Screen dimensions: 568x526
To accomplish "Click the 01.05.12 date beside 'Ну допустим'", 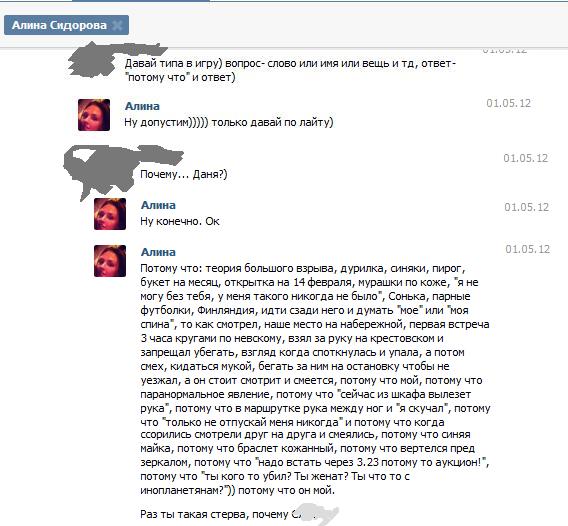I will tap(508, 103).
